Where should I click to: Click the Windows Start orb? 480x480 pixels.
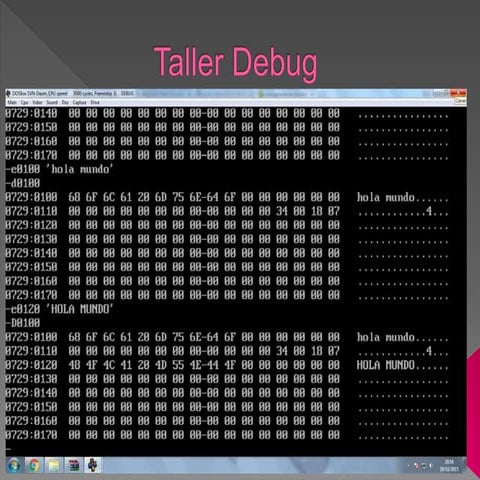click(14, 465)
